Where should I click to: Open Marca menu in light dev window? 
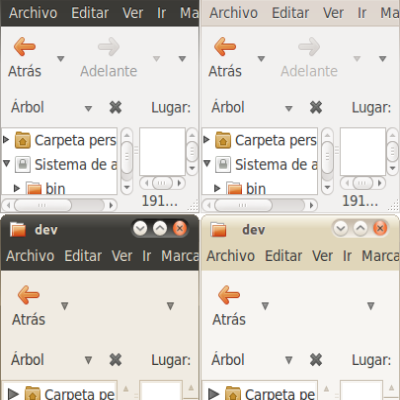[x=381, y=256]
